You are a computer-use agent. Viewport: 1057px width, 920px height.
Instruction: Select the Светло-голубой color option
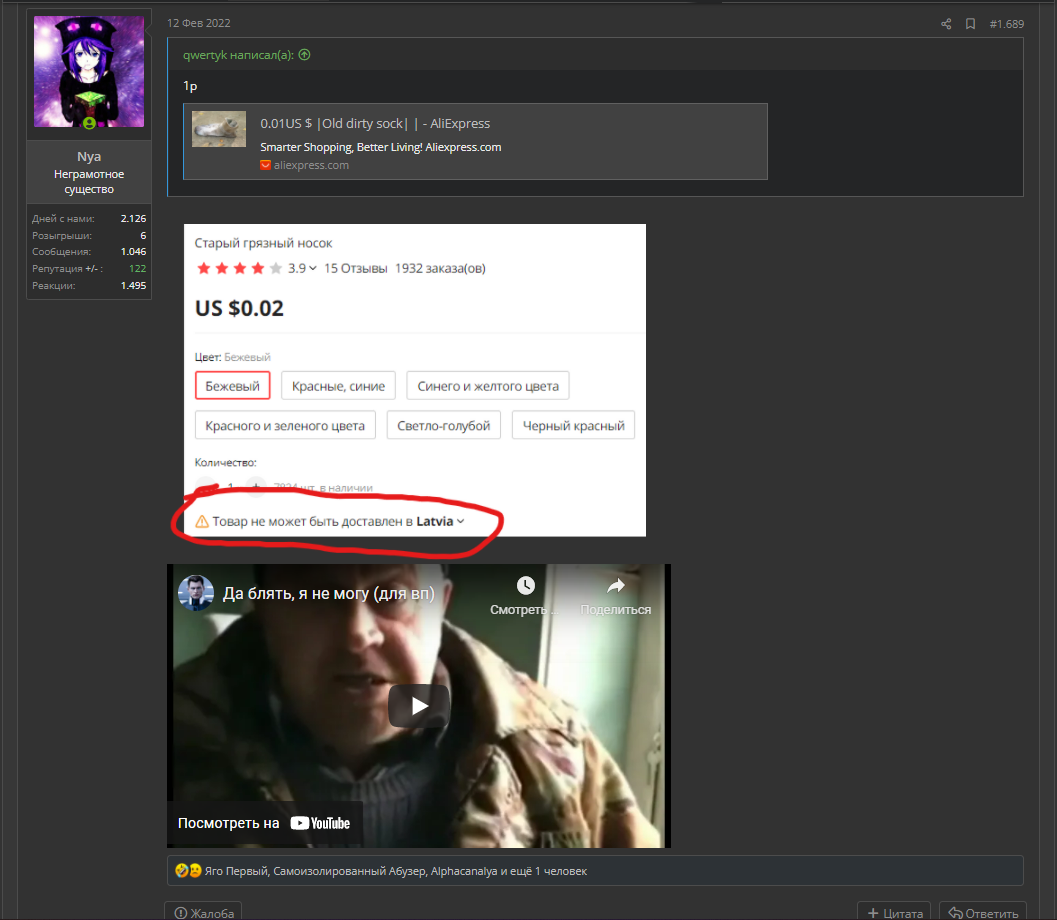click(x=444, y=425)
